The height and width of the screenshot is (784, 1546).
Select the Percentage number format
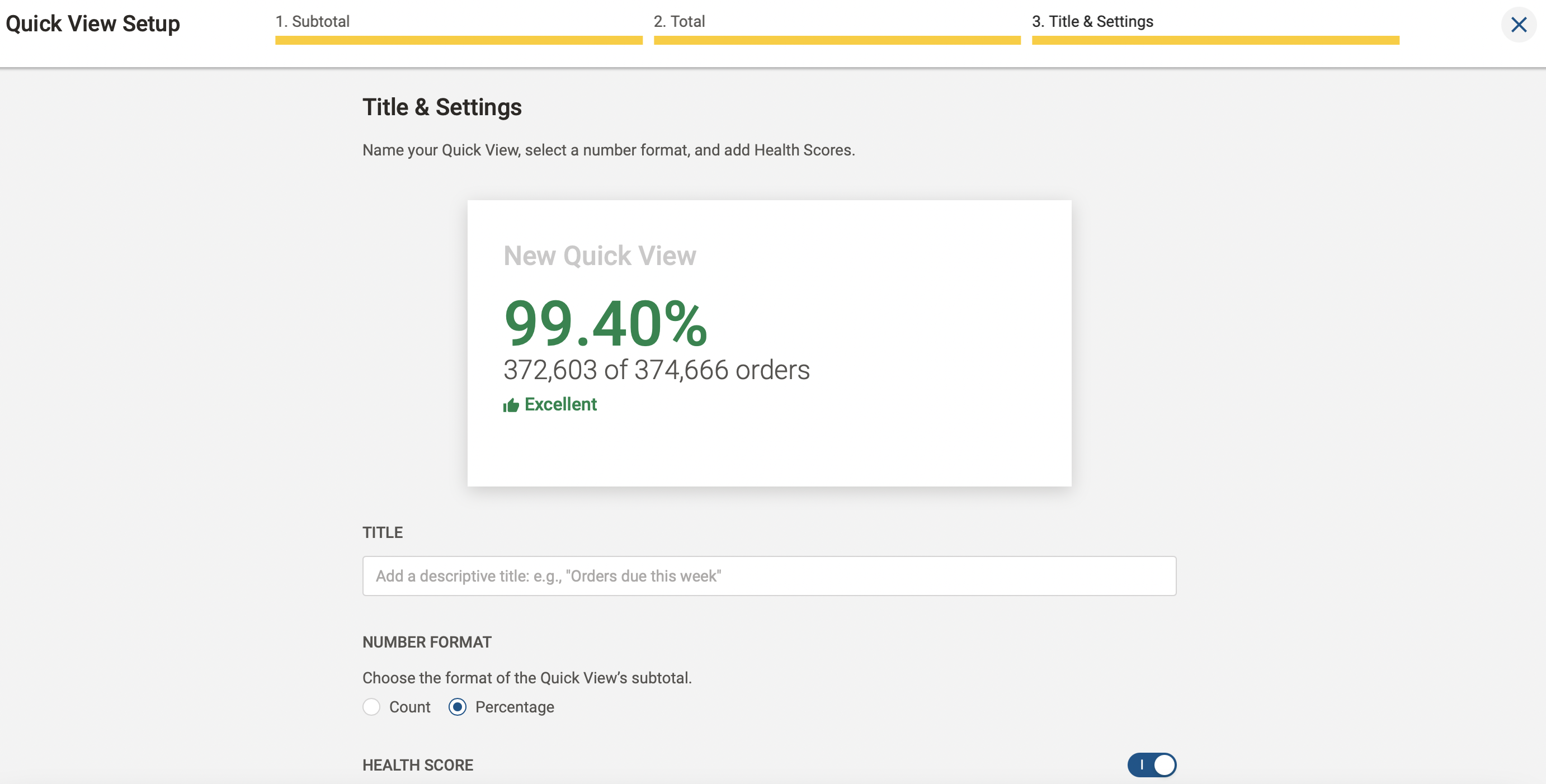tap(458, 707)
